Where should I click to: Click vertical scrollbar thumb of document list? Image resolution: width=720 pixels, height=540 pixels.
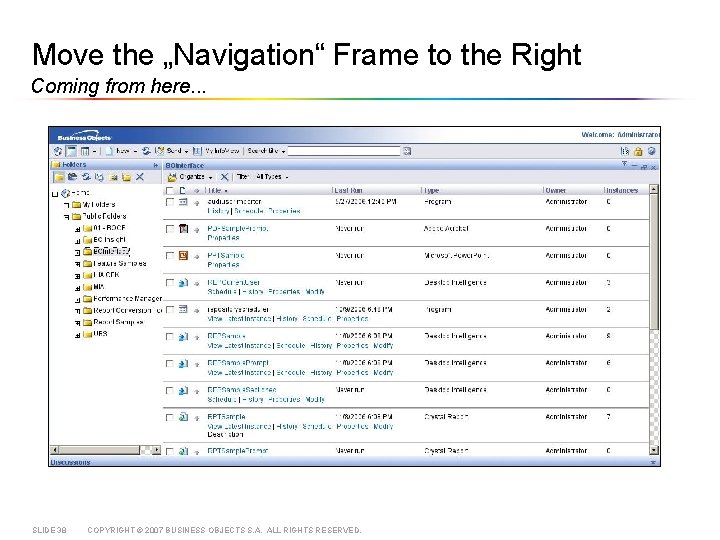click(654, 262)
